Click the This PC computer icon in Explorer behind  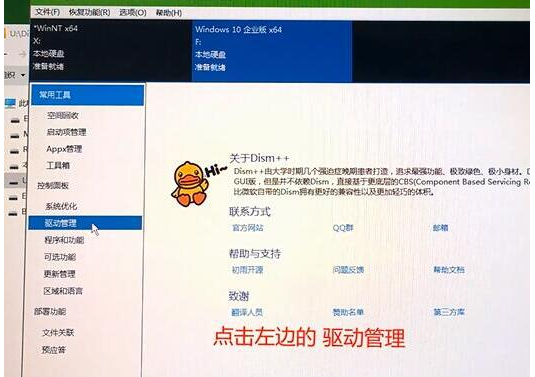click(x=10, y=103)
